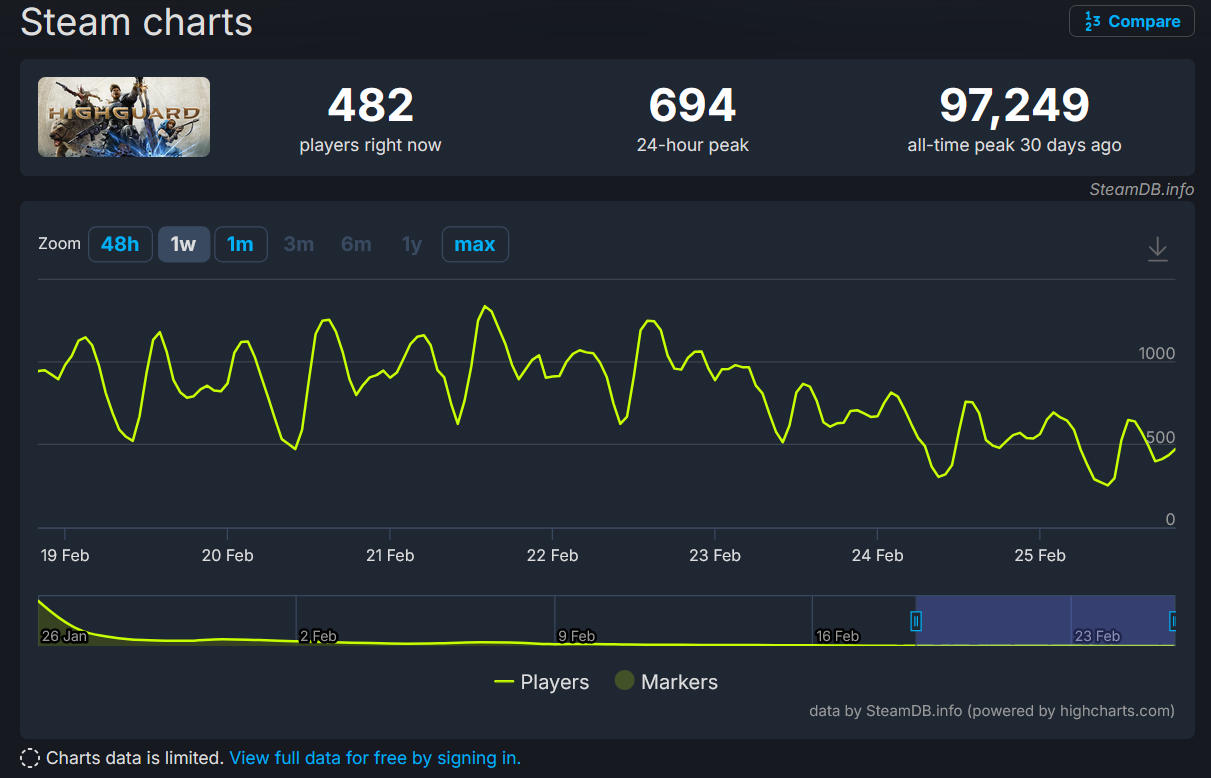Choose the 3m zoom option
This screenshot has width=1211, height=778.
coord(298,244)
